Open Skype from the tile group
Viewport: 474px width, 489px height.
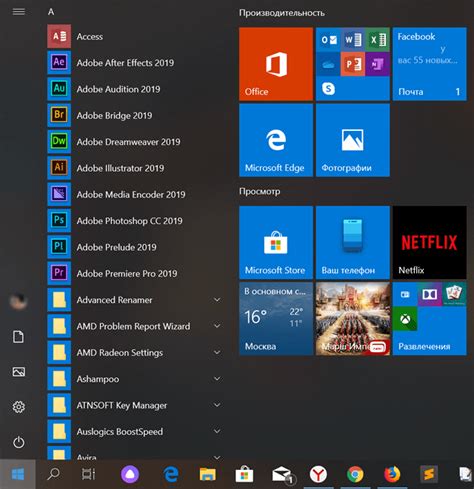click(x=328, y=89)
